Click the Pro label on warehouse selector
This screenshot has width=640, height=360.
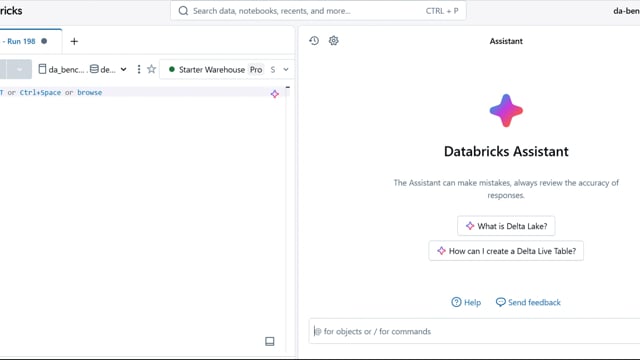256,69
